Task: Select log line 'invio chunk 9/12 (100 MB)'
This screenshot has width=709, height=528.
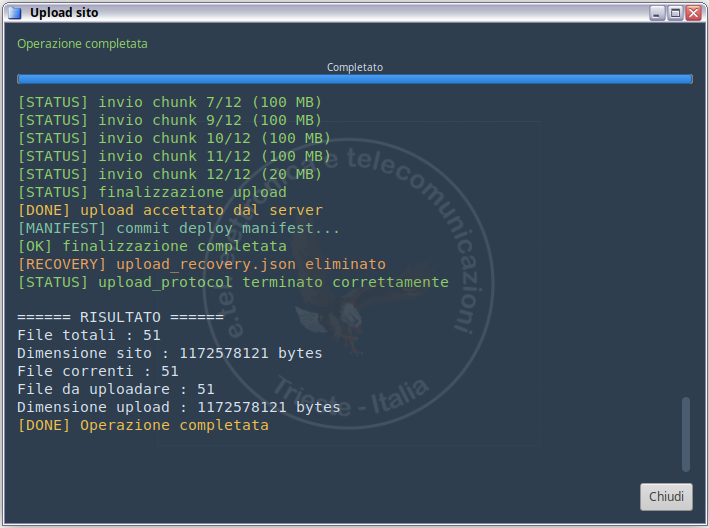Action: click(x=170, y=120)
